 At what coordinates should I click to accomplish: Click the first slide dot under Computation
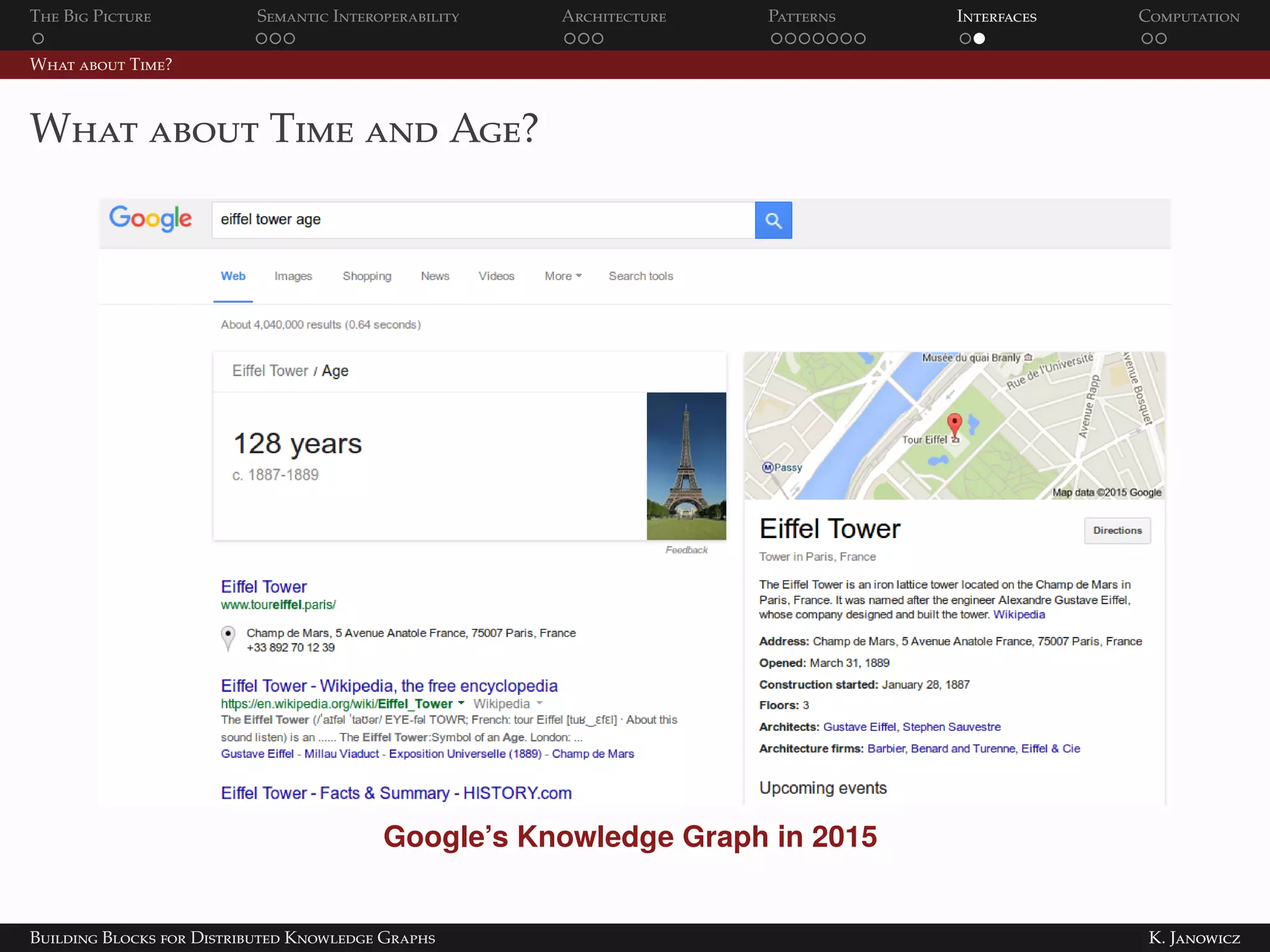pos(1147,38)
